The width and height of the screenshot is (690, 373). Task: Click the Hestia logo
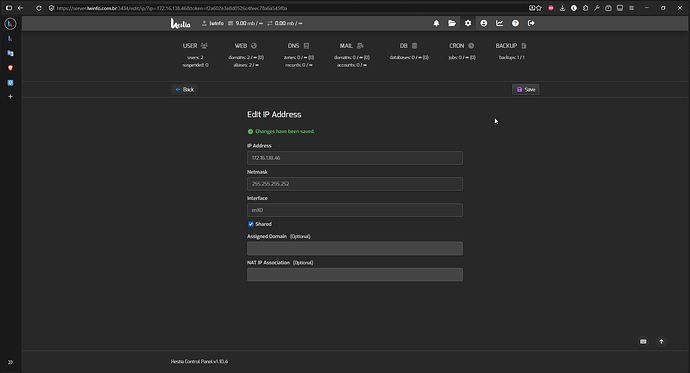(180, 23)
